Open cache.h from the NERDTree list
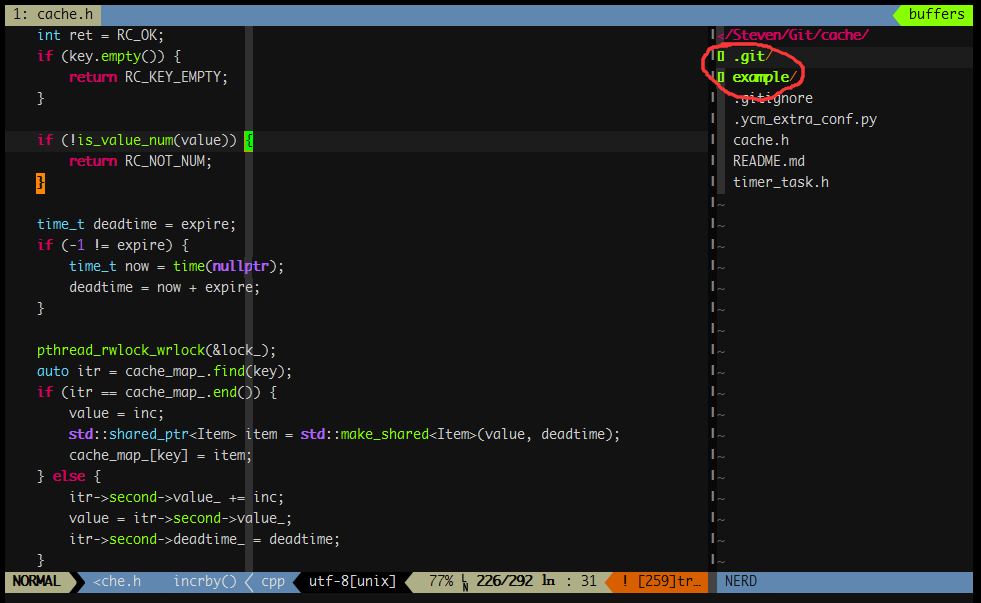This screenshot has width=981, height=603. click(761, 140)
